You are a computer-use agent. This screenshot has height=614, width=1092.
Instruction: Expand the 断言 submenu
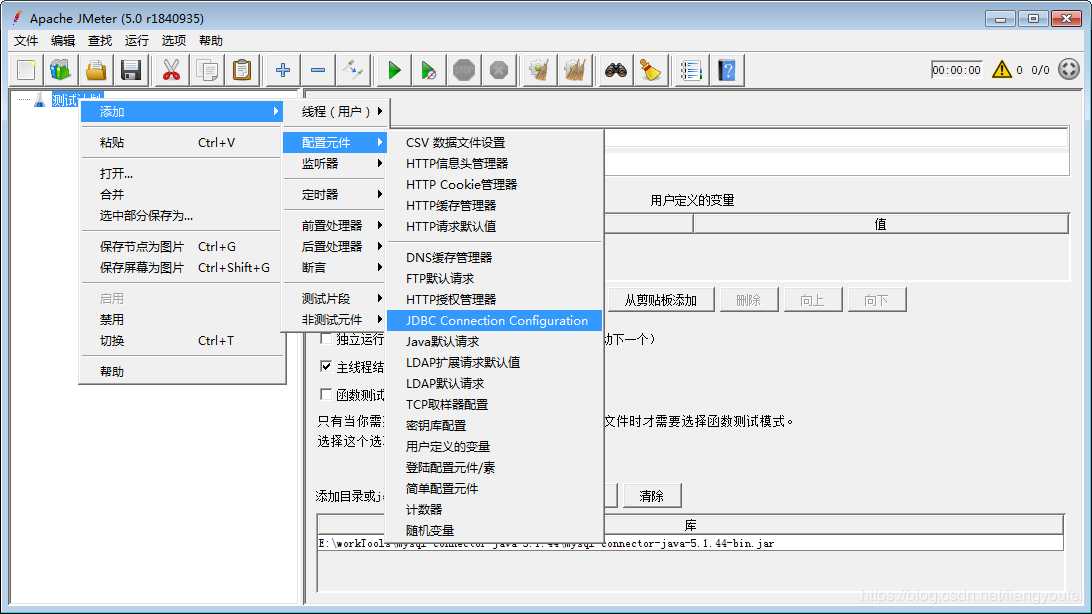pos(336,267)
